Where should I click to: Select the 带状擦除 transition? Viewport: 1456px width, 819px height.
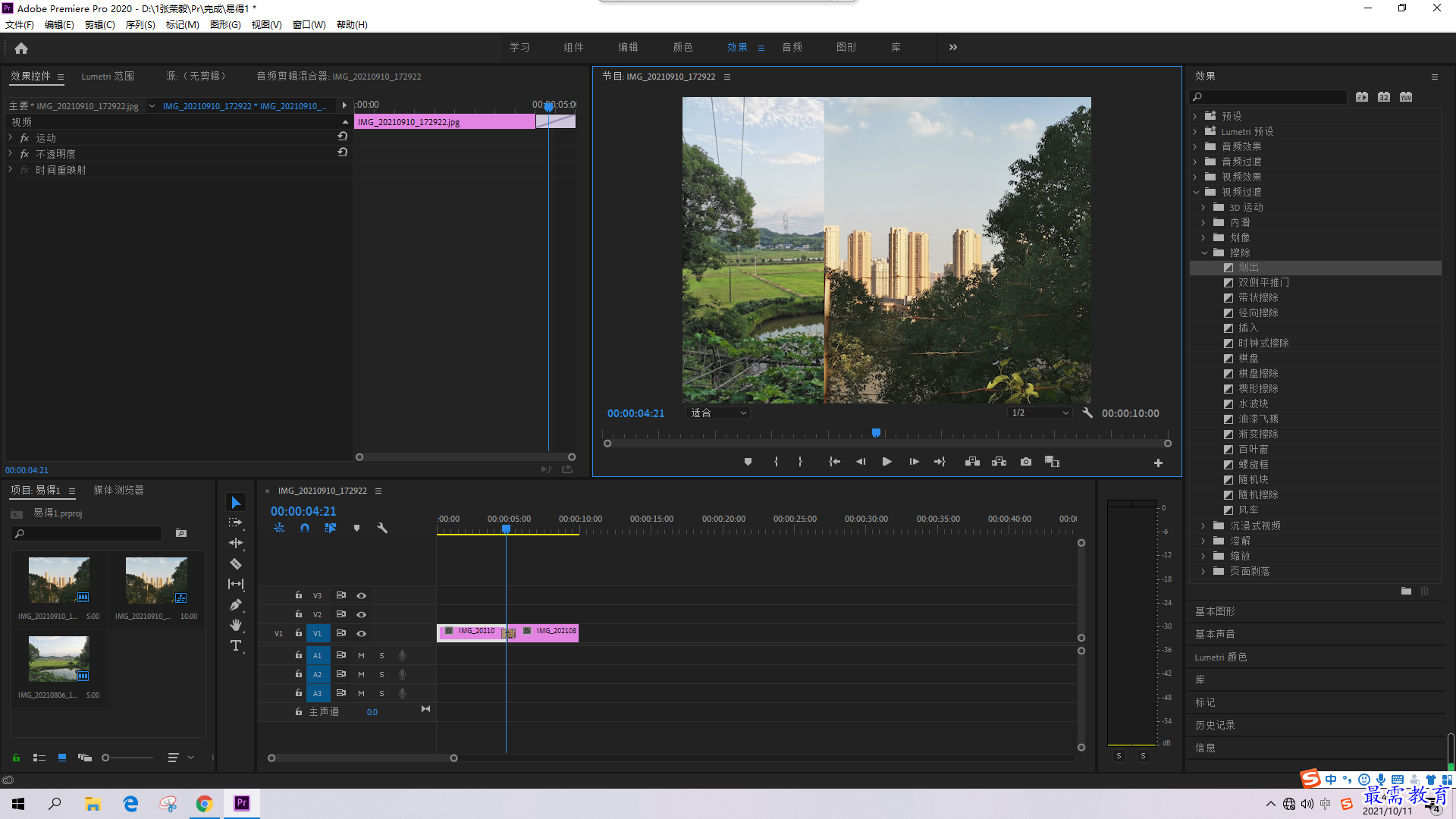coord(1258,298)
